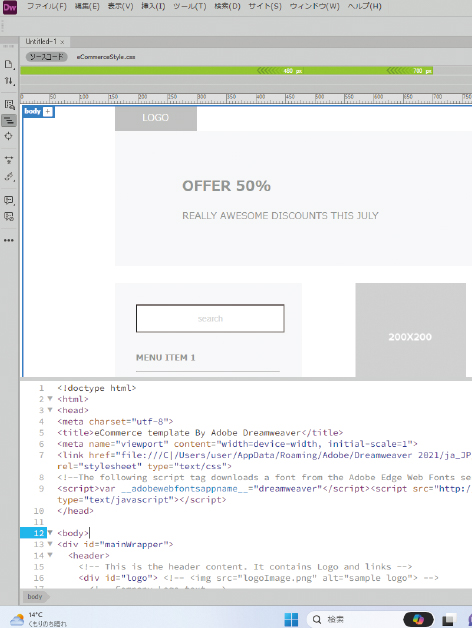Click the REALLY AWESOME DISCOUNTS THIS JULY text
Image resolution: width=472 pixels, height=628 pixels.
(x=280, y=215)
